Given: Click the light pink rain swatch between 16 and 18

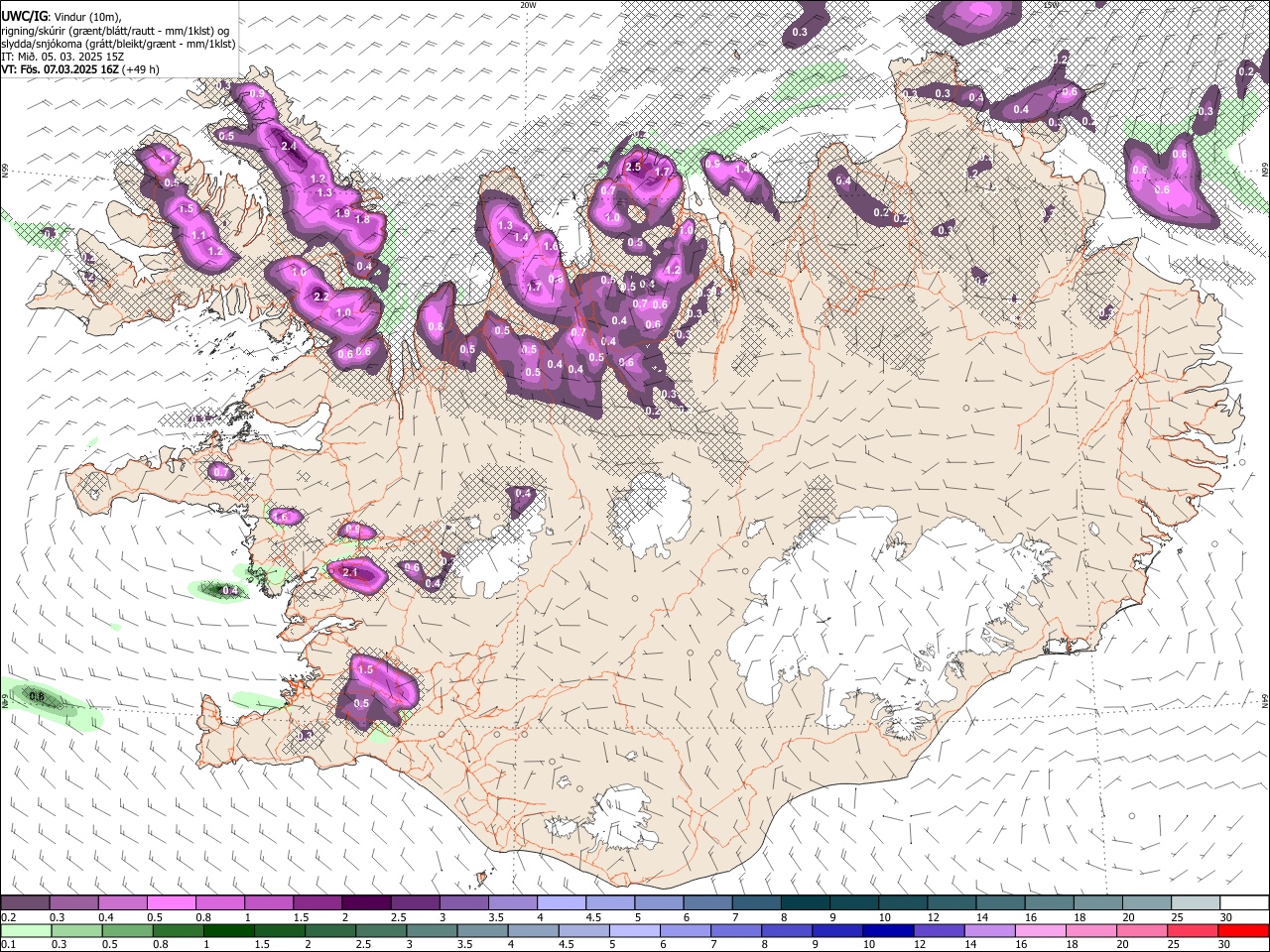Looking at the screenshot, I should pos(1040,930).
